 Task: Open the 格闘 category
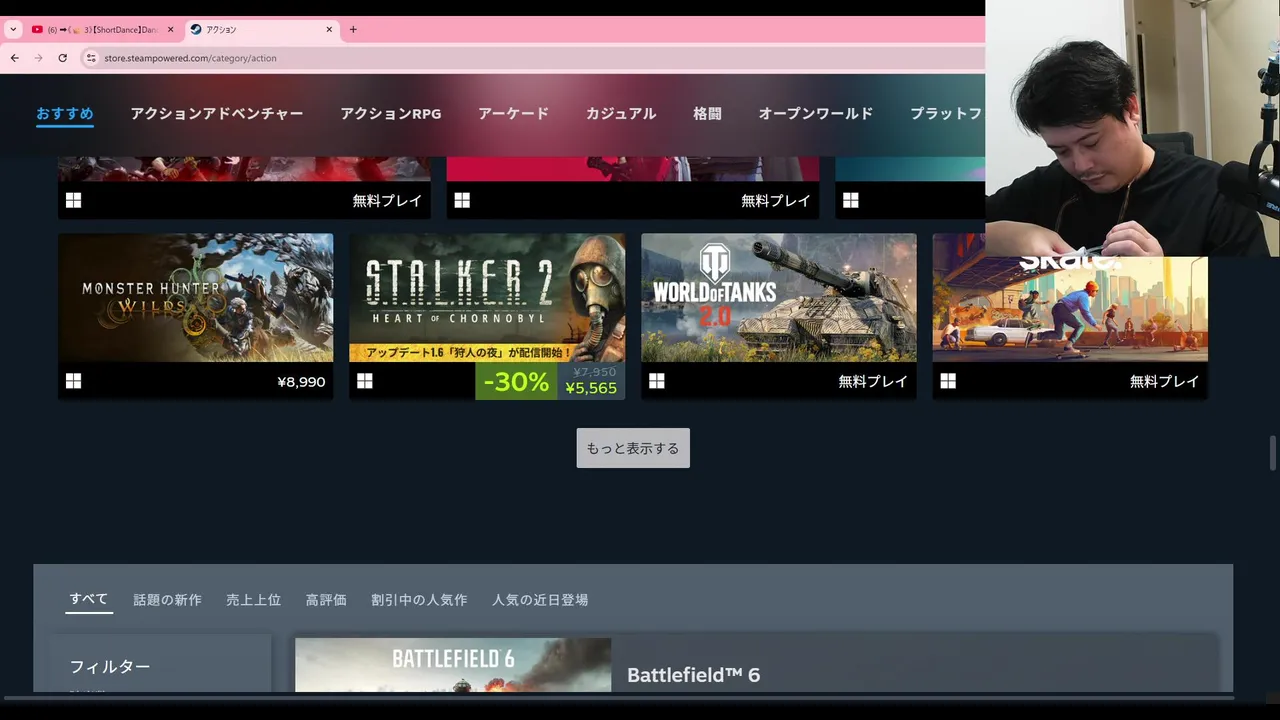tap(707, 114)
